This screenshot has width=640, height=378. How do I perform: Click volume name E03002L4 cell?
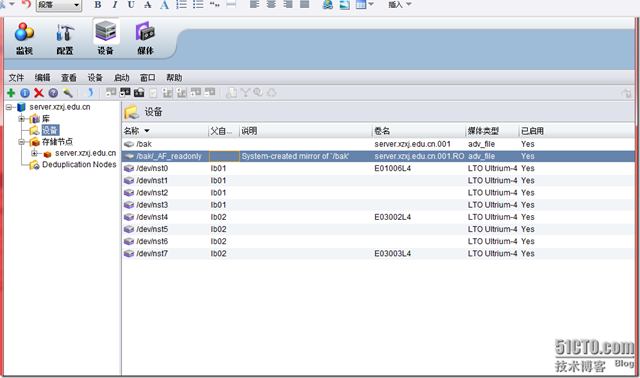tap(393, 217)
